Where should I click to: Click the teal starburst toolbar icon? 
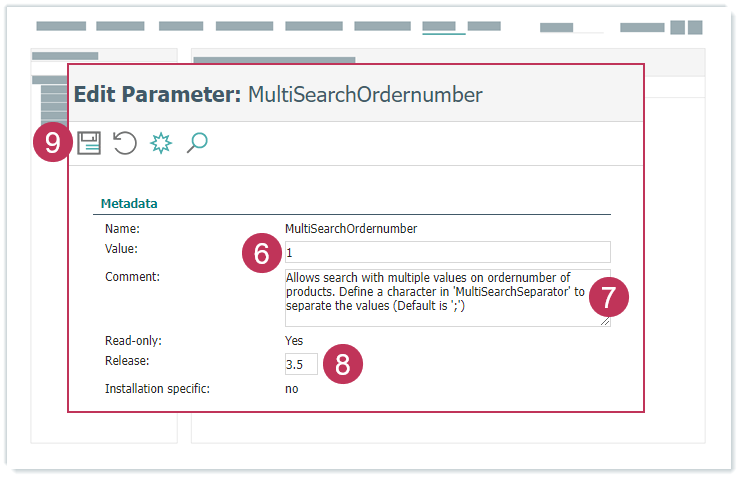click(x=160, y=143)
